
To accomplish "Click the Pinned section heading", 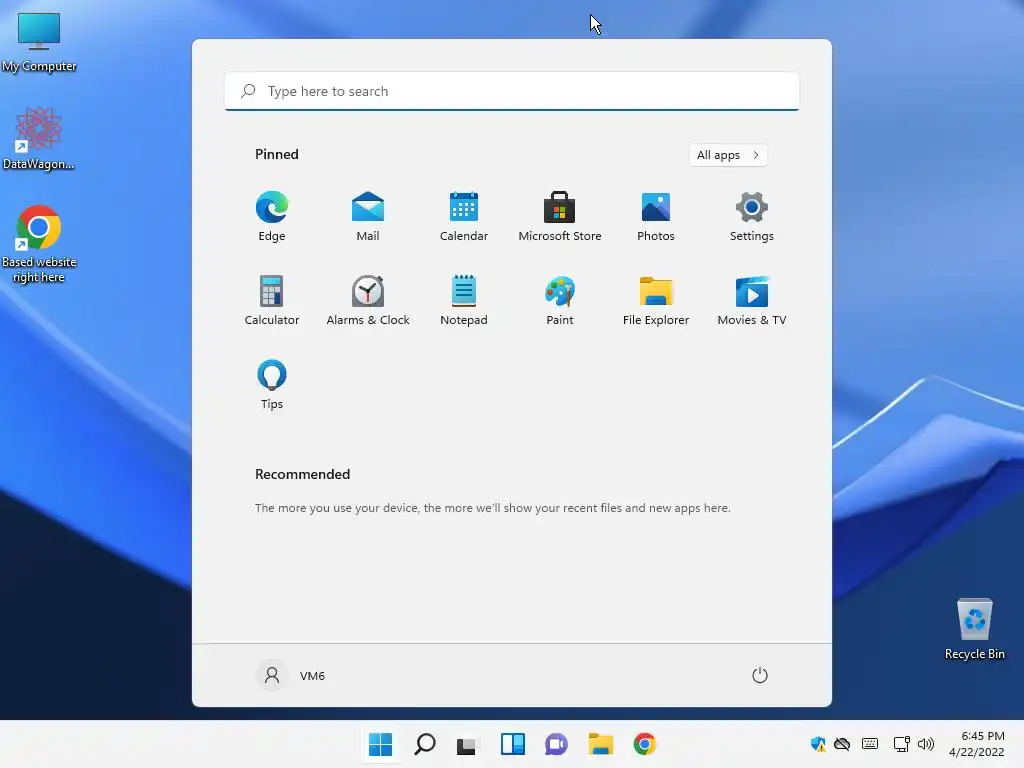I will point(277,154).
